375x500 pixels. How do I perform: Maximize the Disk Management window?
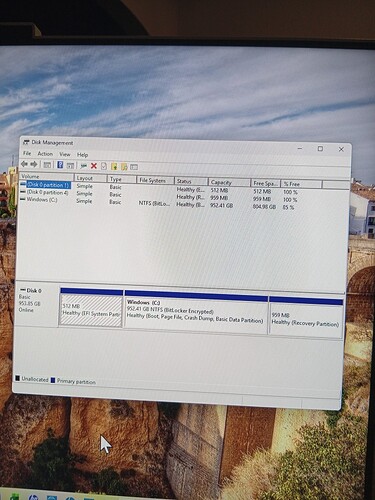[x=320, y=149]
